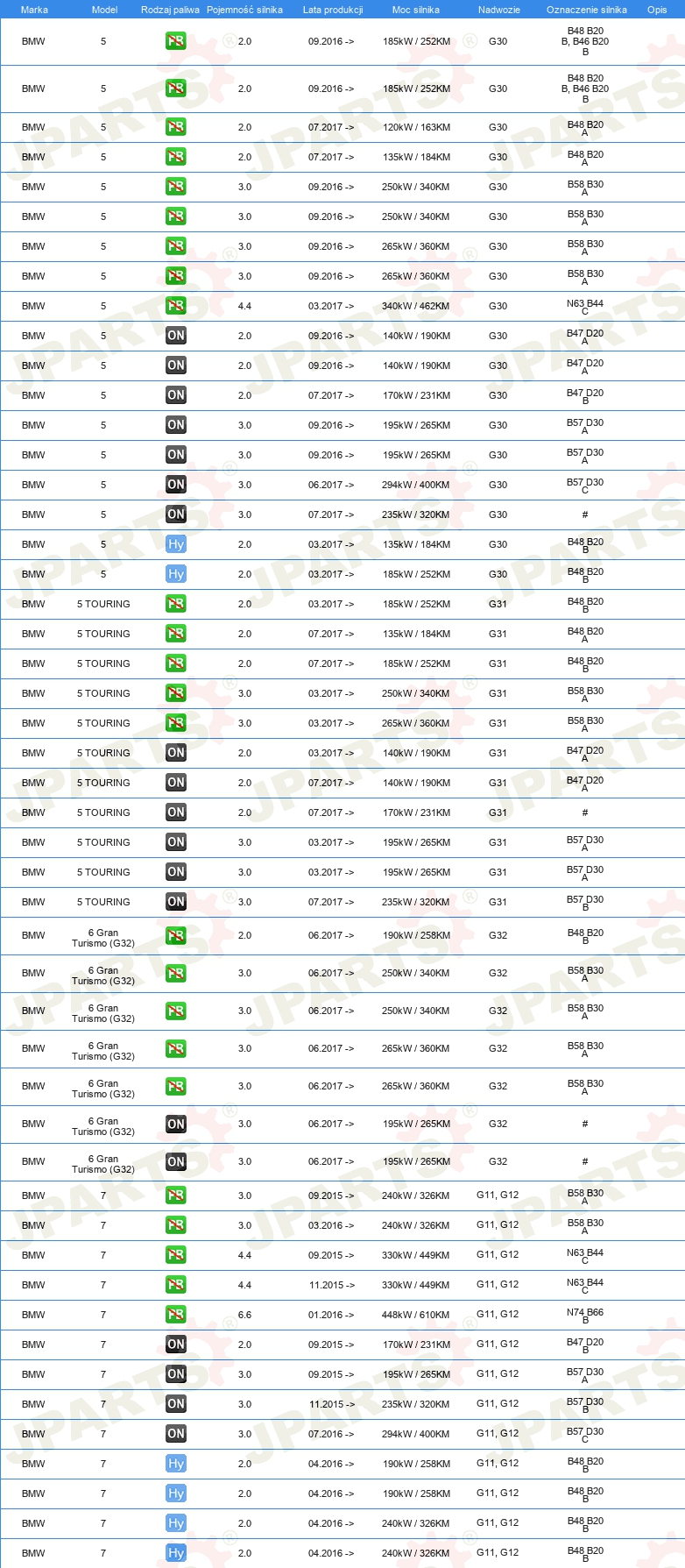Click the Rodzaj paliwa column header
685x1568 pixels.
coord(170,10)
